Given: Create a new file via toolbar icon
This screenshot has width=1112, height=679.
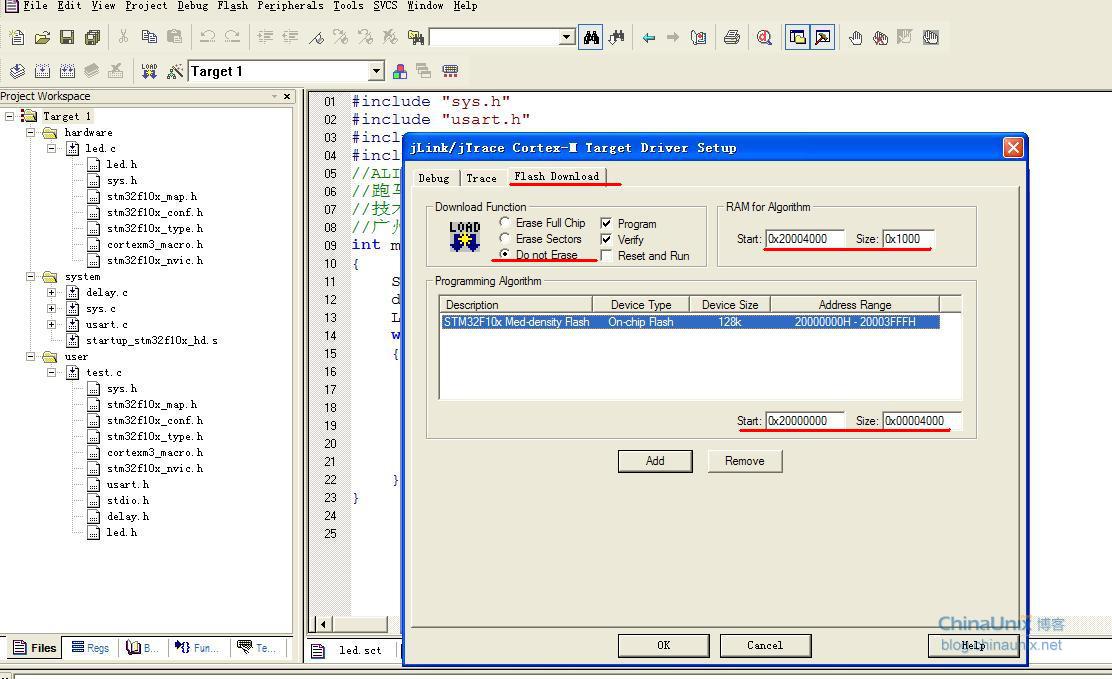Looking at the screenshot, I should point(16,37).
